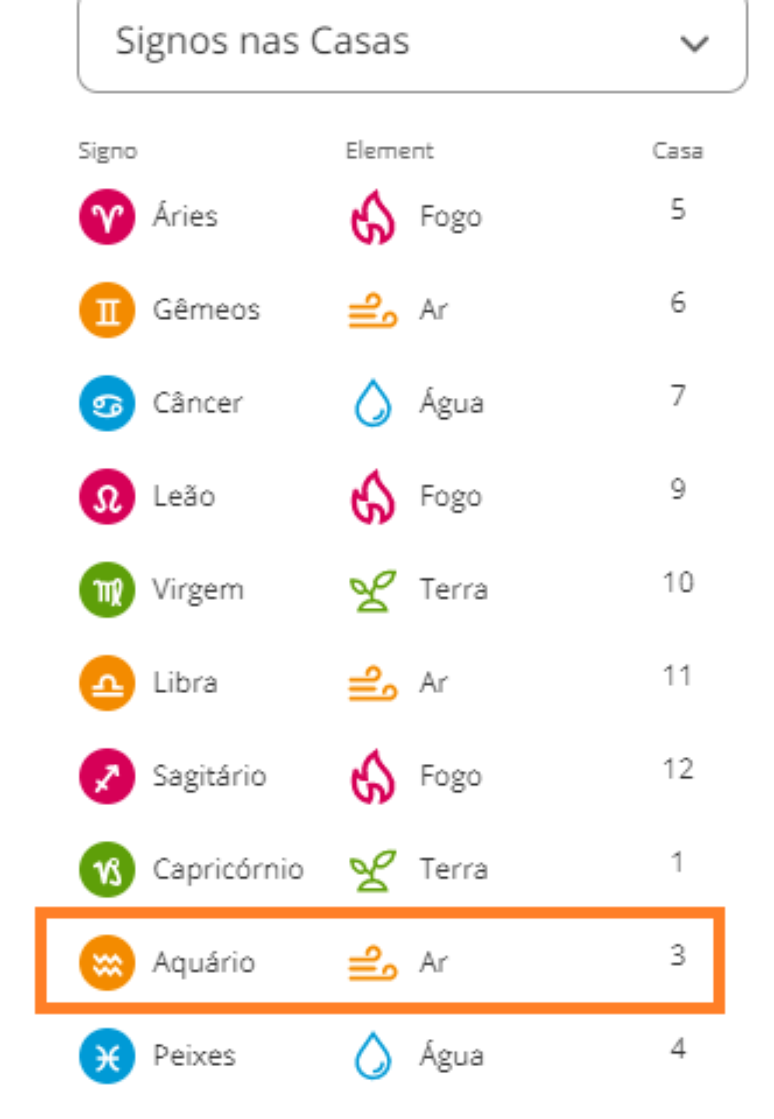Image resolution: width=774 pixels, height=1119 pixels.
Task: Click the Fogo flame icon beside Leão
Action: [371, 497]
